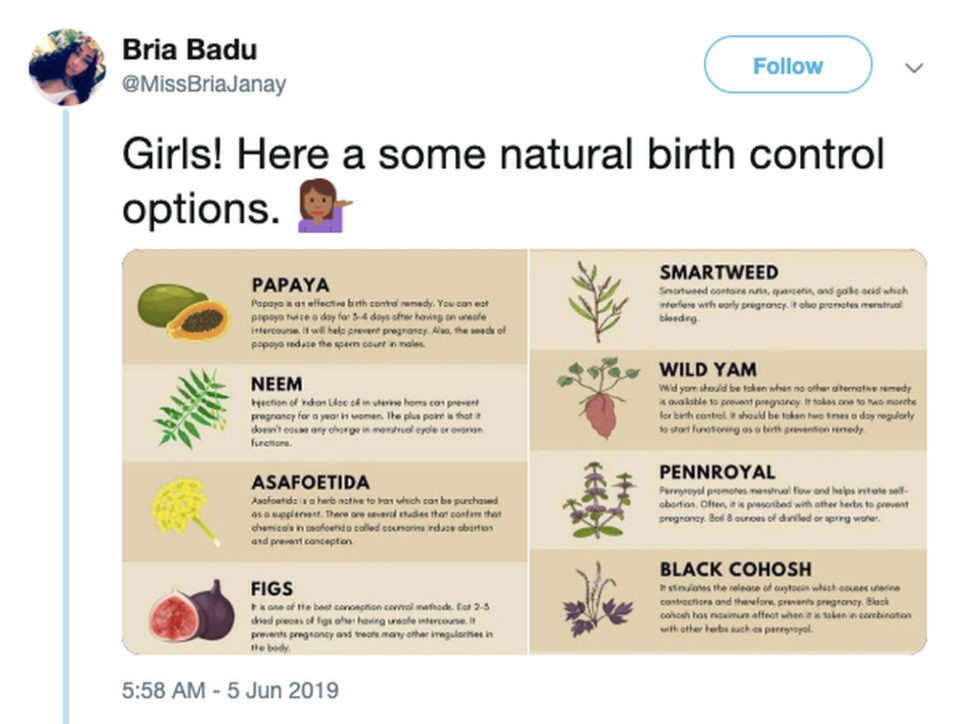Click the black cohosh leaf illustration
The image size is (980, 724).
(597, 601)
